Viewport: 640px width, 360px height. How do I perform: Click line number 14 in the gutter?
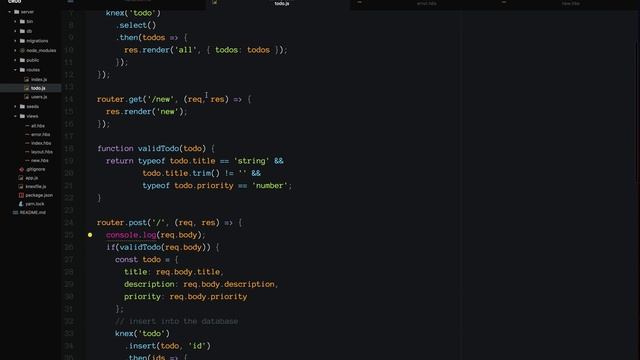69,99
